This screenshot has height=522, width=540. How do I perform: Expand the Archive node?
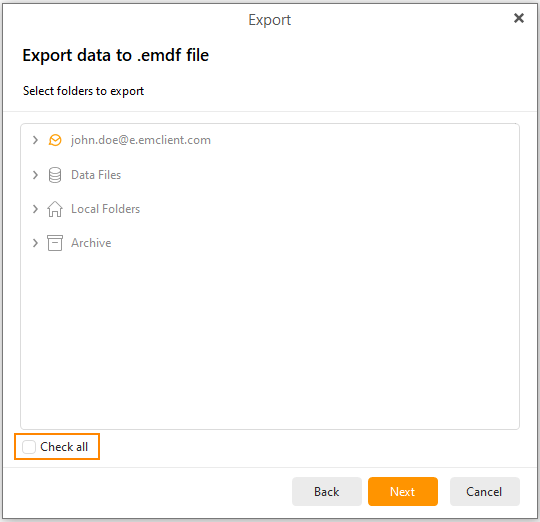click(x=35, y=243)
